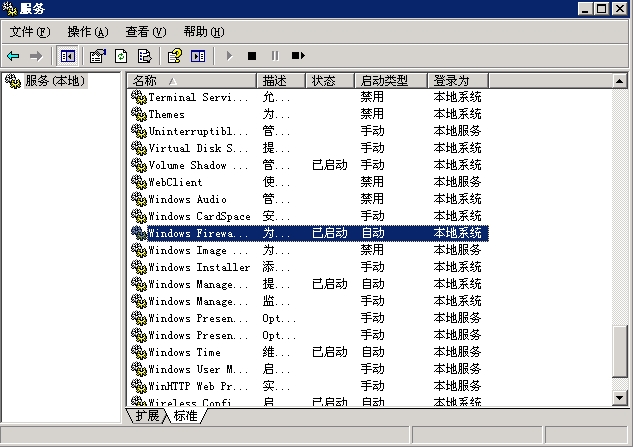Click 禁用 startup type in Themes row
This screenshot has width=633, height=447.
pyautogui.click(x=372, y=114)
